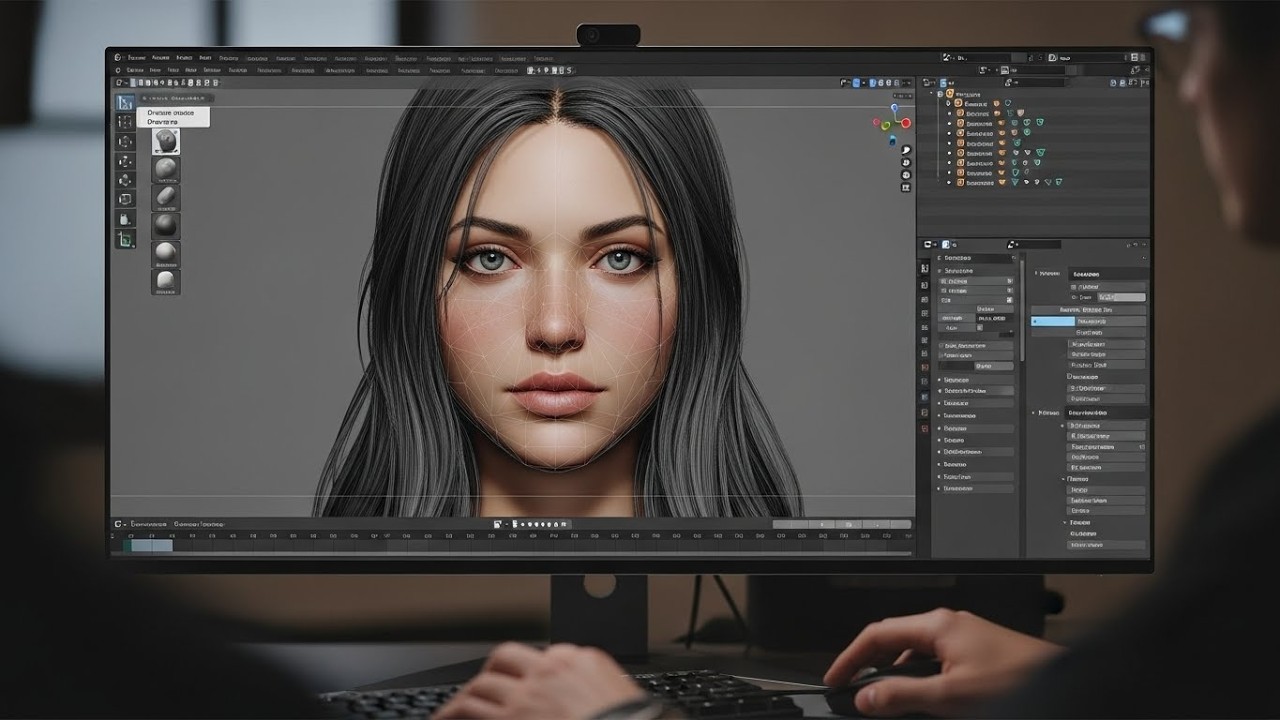The height and width of the screenshot is (720, 1280).
Task: Click the speech-bubble navigation icon below the gizmo
Action: [906, 150]
